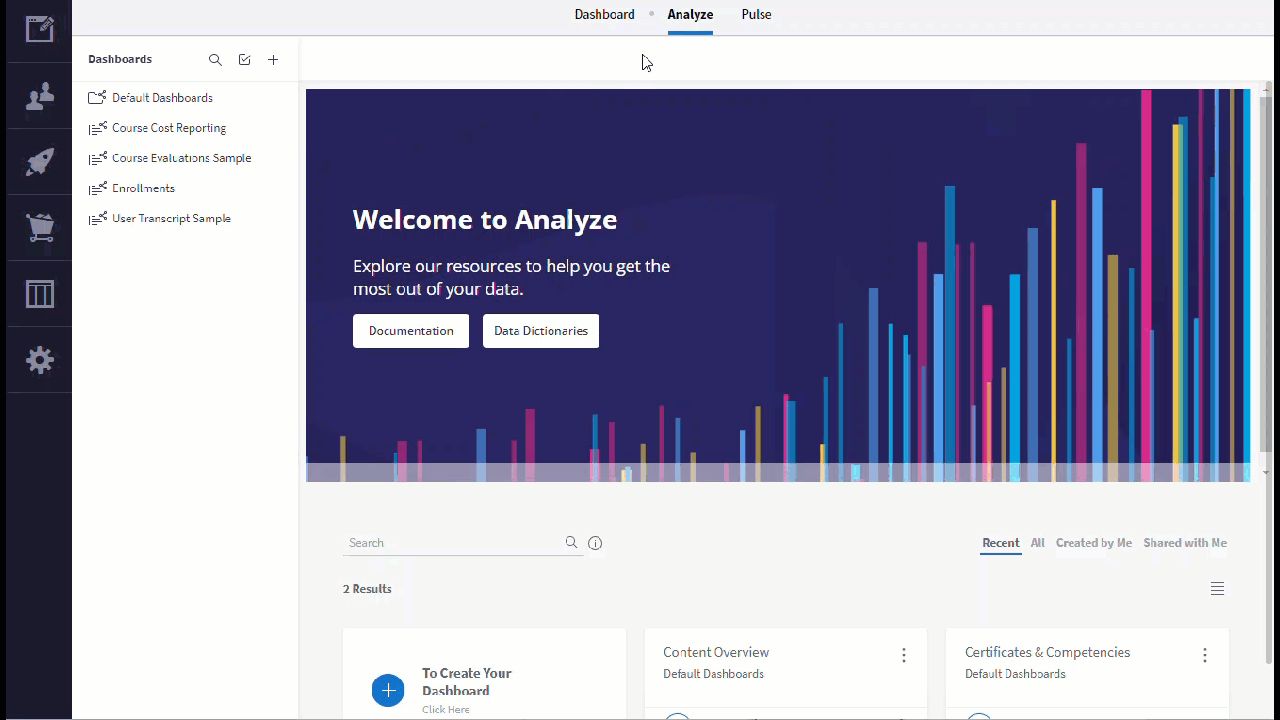The image size is (1280, 720).
Task: Click To Create Your Dashboard text
Action: pos(467,682)
